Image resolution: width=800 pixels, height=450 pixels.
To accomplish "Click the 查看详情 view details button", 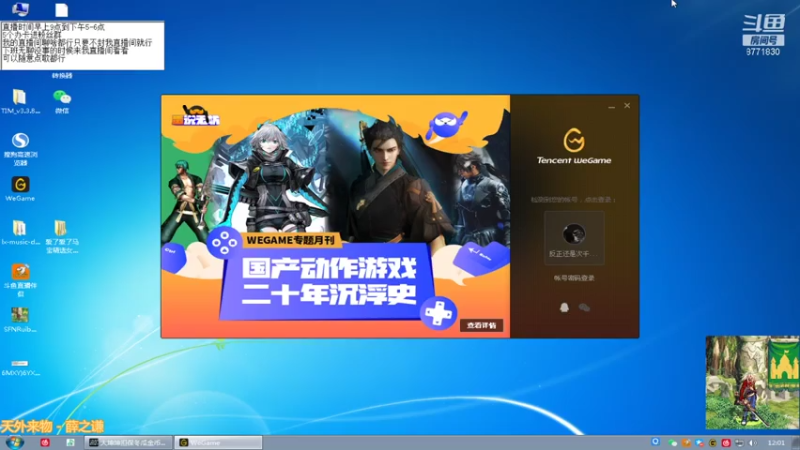I will coord(481,325).
